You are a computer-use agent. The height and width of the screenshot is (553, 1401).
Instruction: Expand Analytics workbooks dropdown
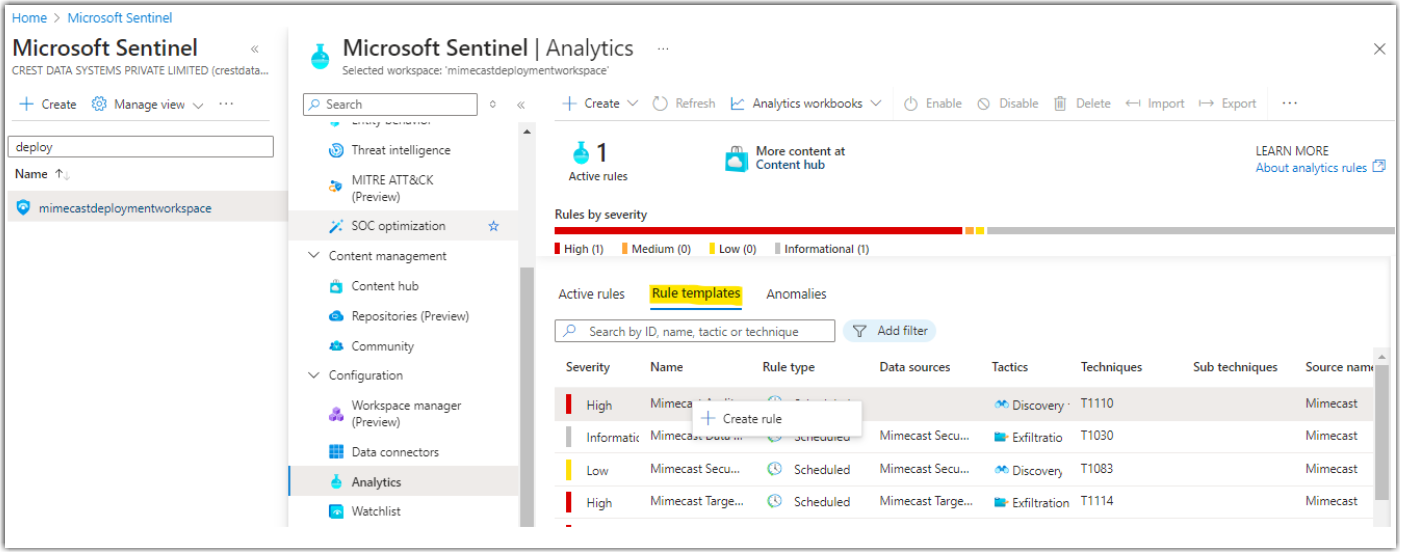[806, 103]
